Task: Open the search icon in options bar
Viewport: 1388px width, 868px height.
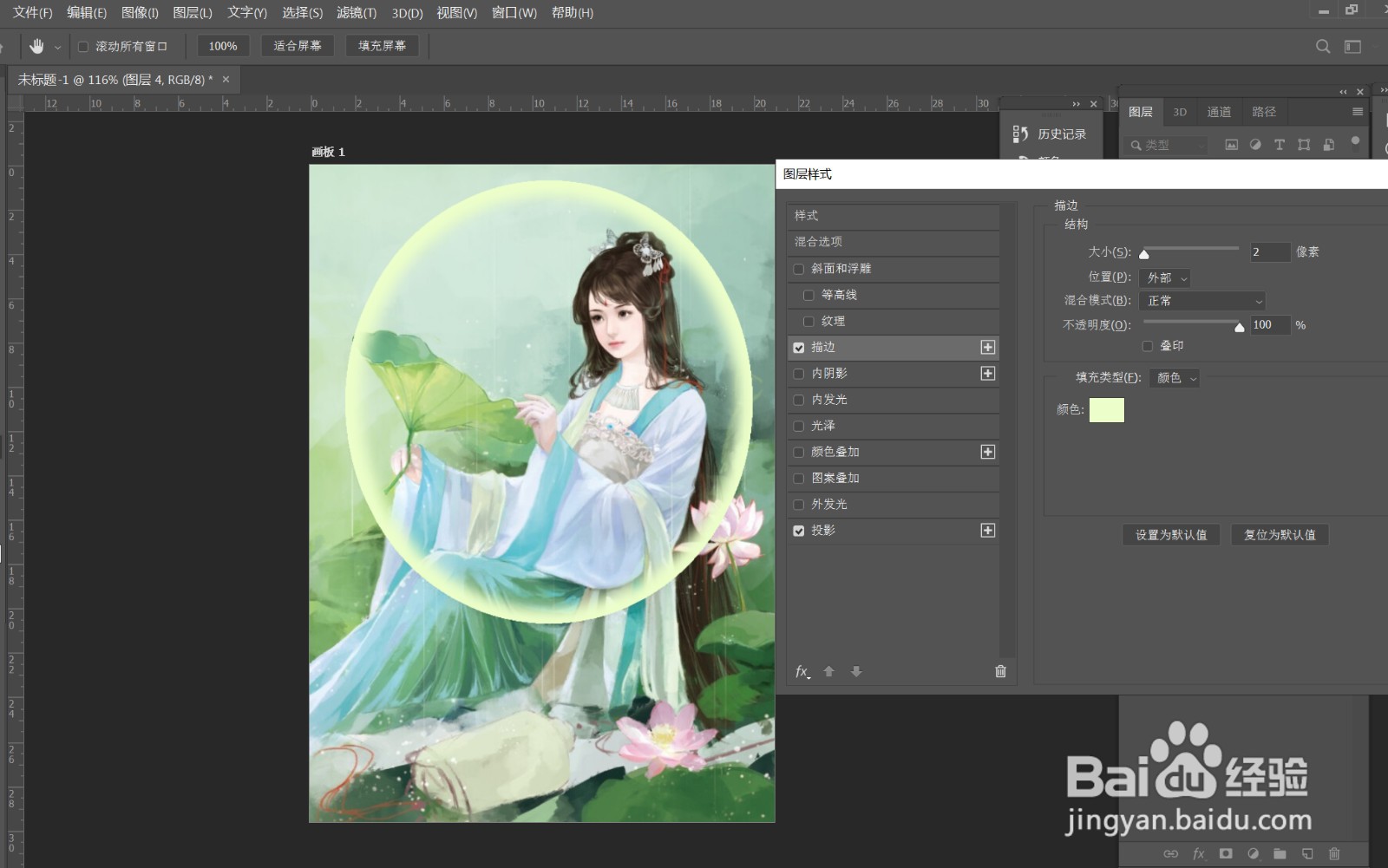Action: [1323, 46]
